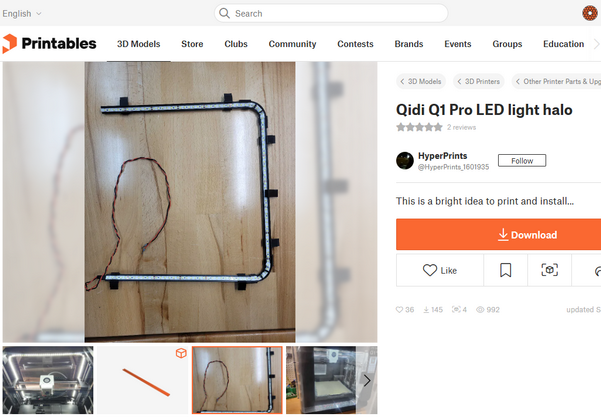Open the Store menu item

(x=192, y=44)
